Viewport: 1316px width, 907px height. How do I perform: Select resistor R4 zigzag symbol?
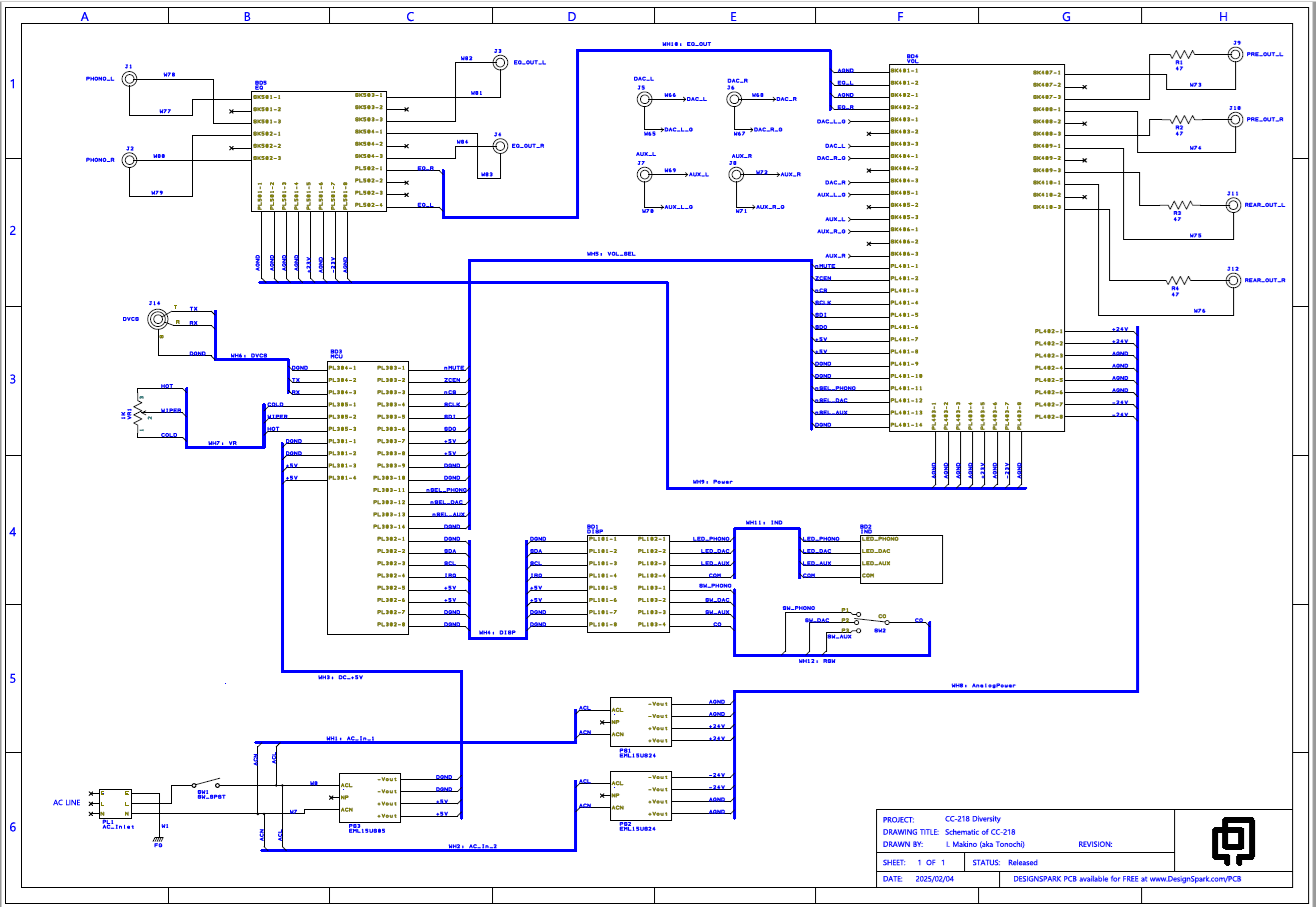1180,281
